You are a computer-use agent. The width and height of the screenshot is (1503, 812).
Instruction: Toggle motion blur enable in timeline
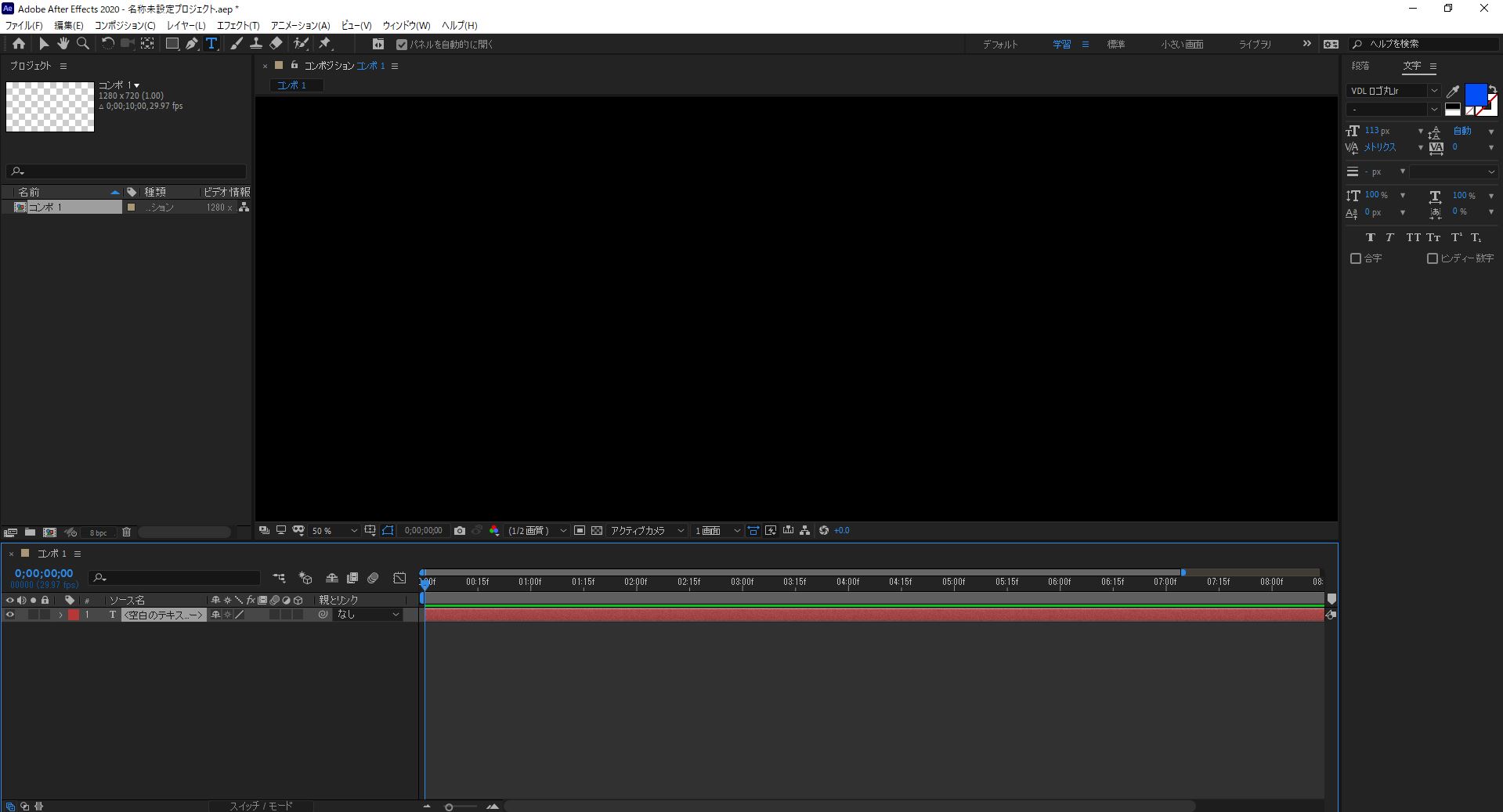[x=373, y=578]
